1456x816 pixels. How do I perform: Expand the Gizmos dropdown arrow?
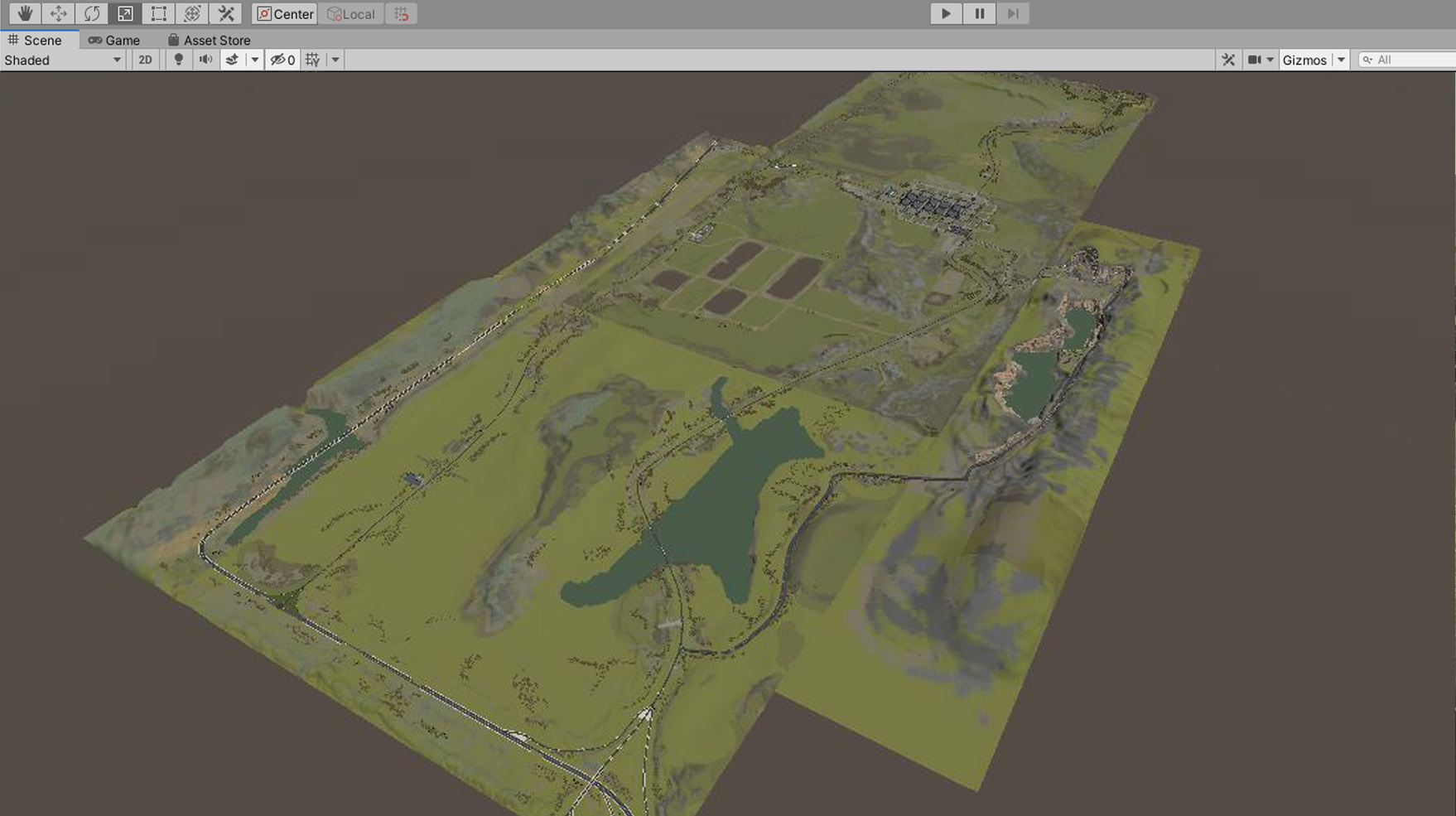(1341, 60)
